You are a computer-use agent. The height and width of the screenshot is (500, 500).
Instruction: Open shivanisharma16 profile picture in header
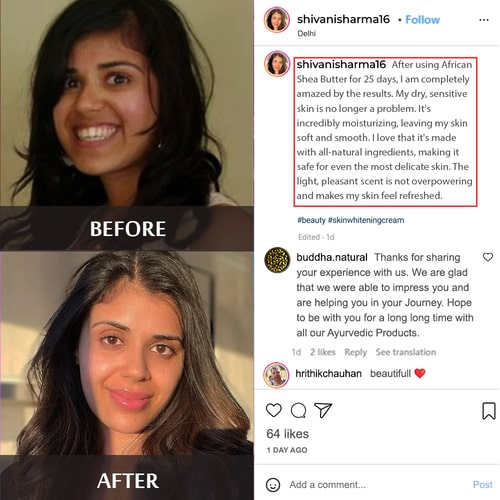[x=277, y=20]
